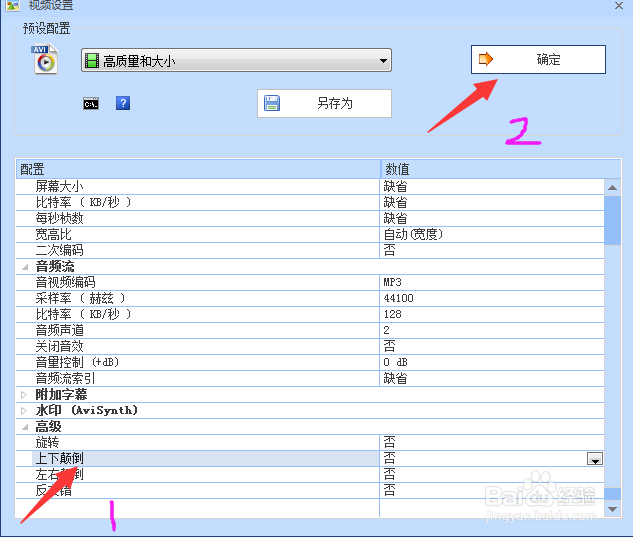Open the command line console icon
Viewport: 633px width, 538px height.
point(91,104)
